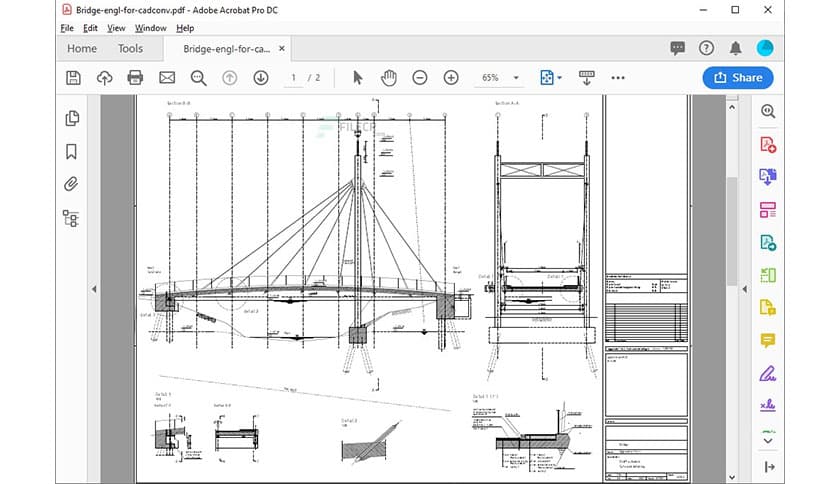Open the Attachments paperclip panel
Screen dimensions: 836x484
[71, 184]
